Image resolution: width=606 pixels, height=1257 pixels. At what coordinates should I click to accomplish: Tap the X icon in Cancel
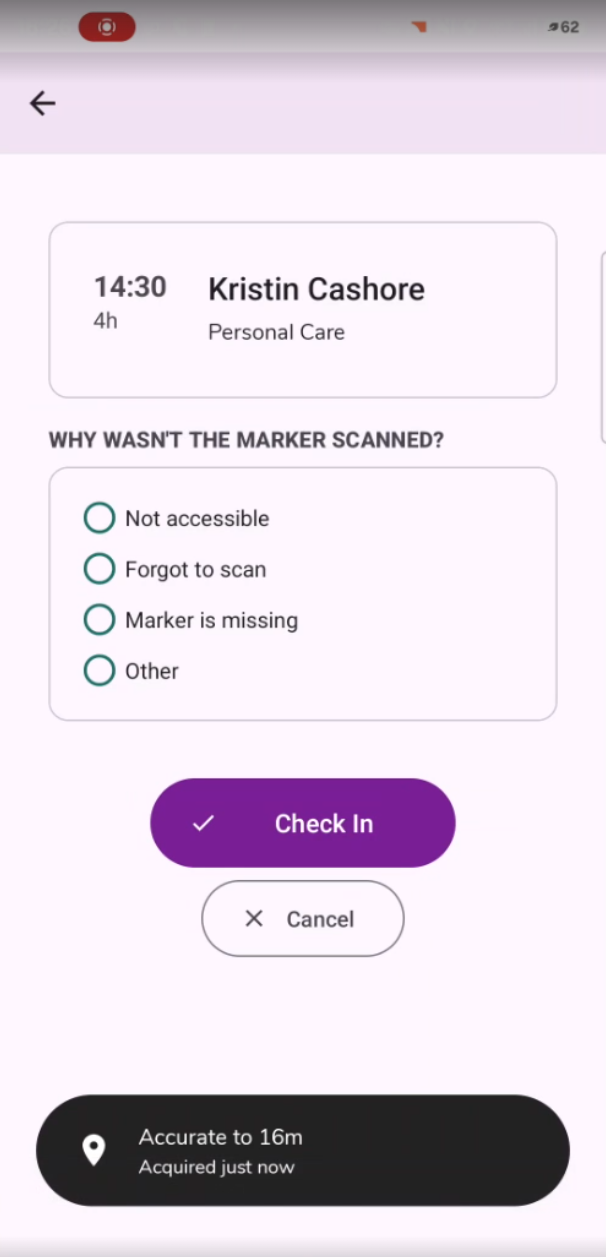254,918
